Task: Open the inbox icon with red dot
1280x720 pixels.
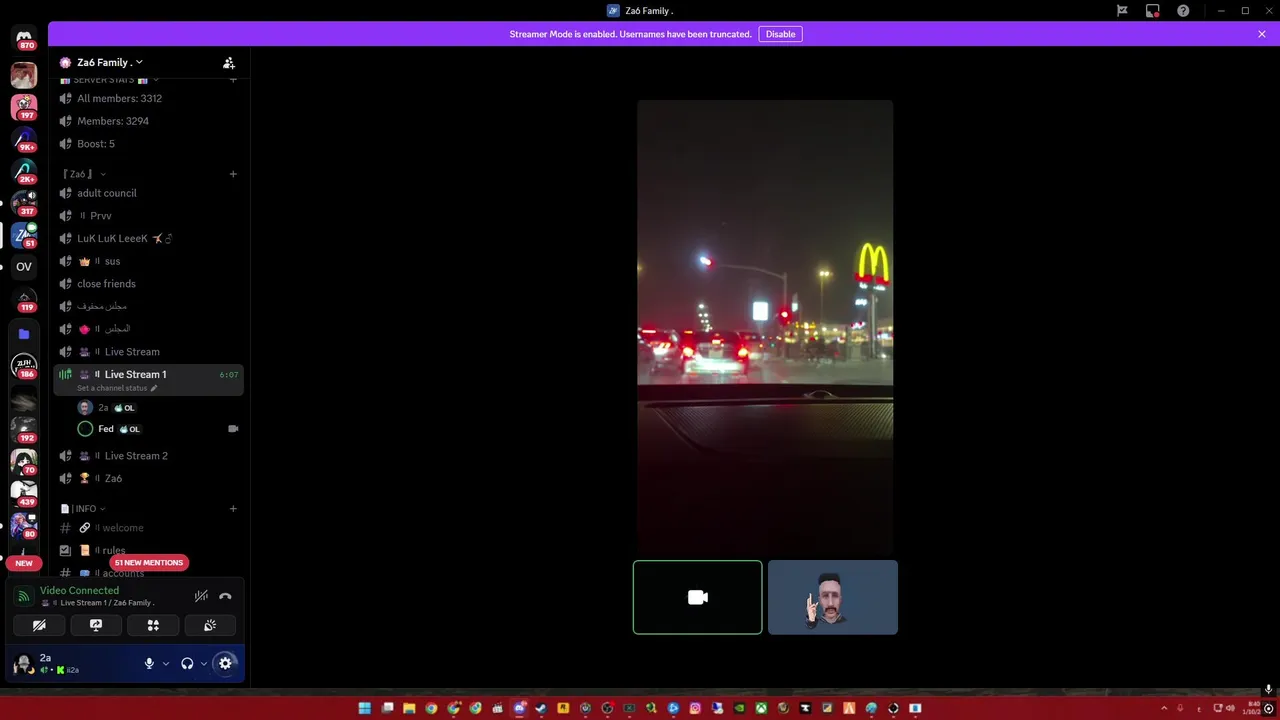Action: 1153,10
